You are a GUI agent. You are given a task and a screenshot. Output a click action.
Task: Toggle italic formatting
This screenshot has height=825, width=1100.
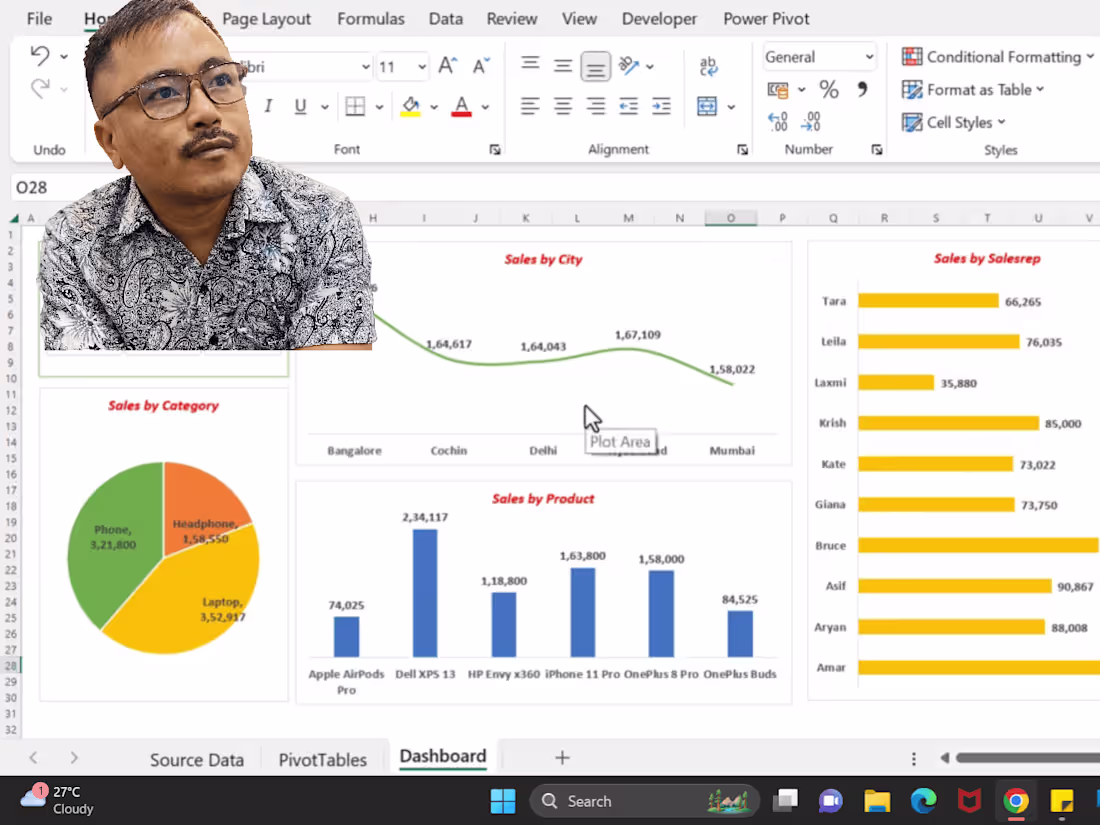click(x=269, y=105)
